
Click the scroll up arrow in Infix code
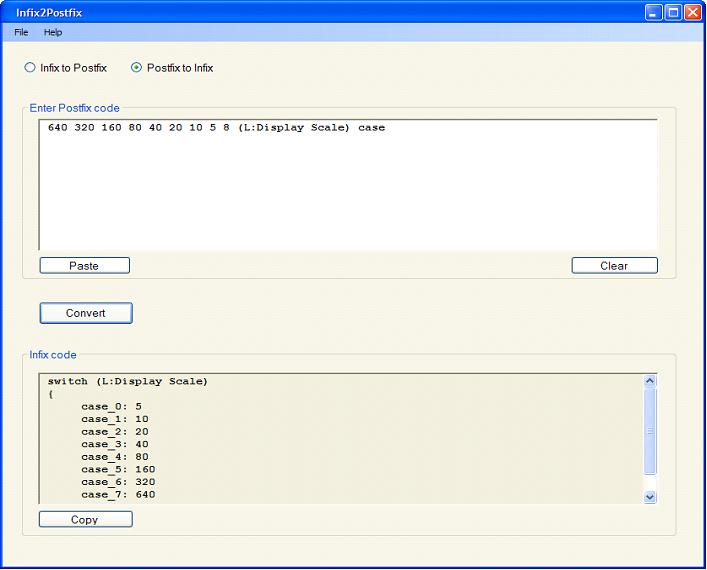[x=650, y=381]
